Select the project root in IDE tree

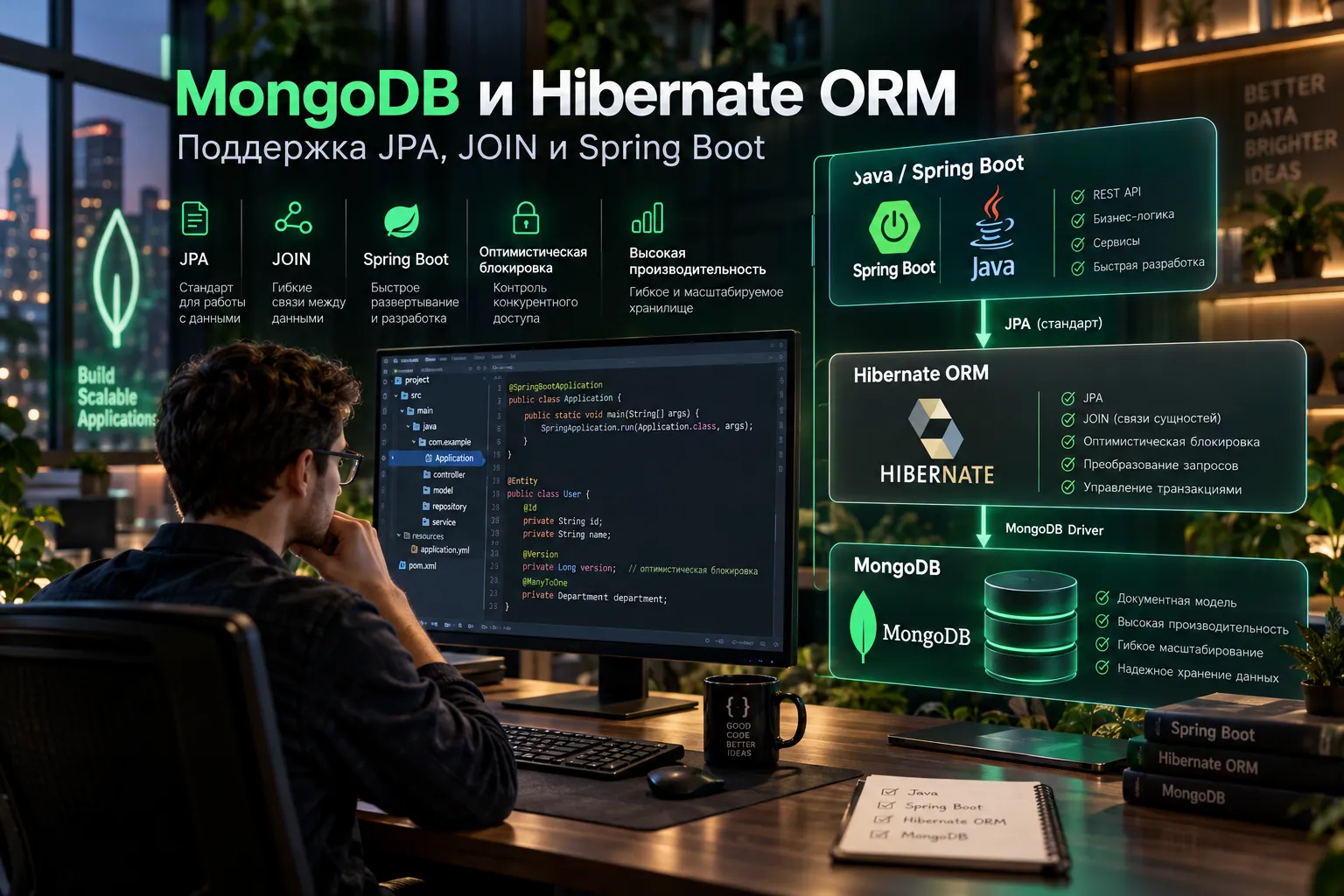[x=411, y=381]
